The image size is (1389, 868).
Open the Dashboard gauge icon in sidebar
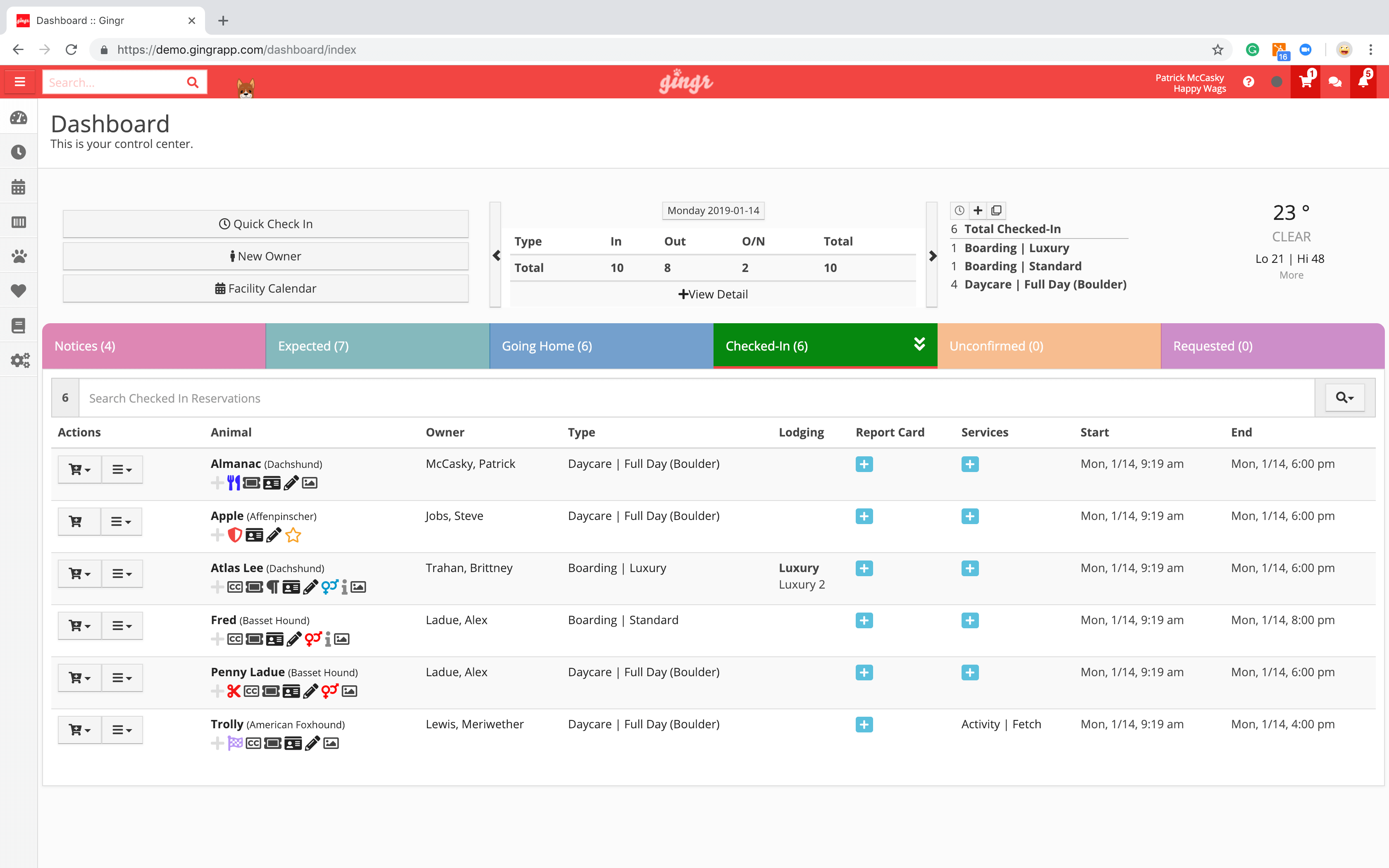[18, 118]
